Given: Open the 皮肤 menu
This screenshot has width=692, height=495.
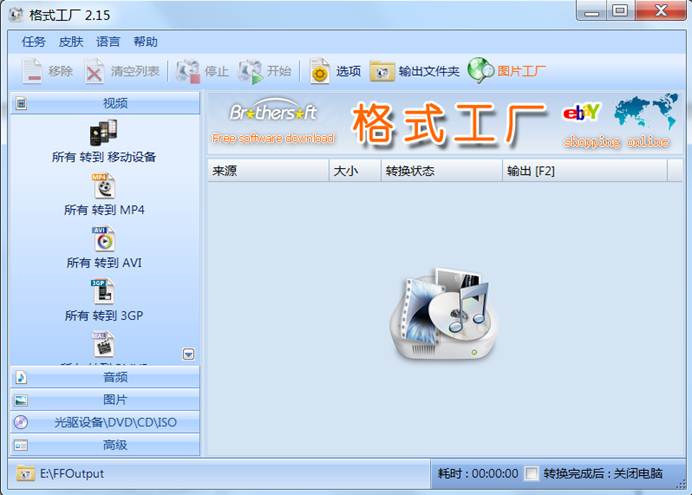Looking at the screenshot, I should (71, 42).
